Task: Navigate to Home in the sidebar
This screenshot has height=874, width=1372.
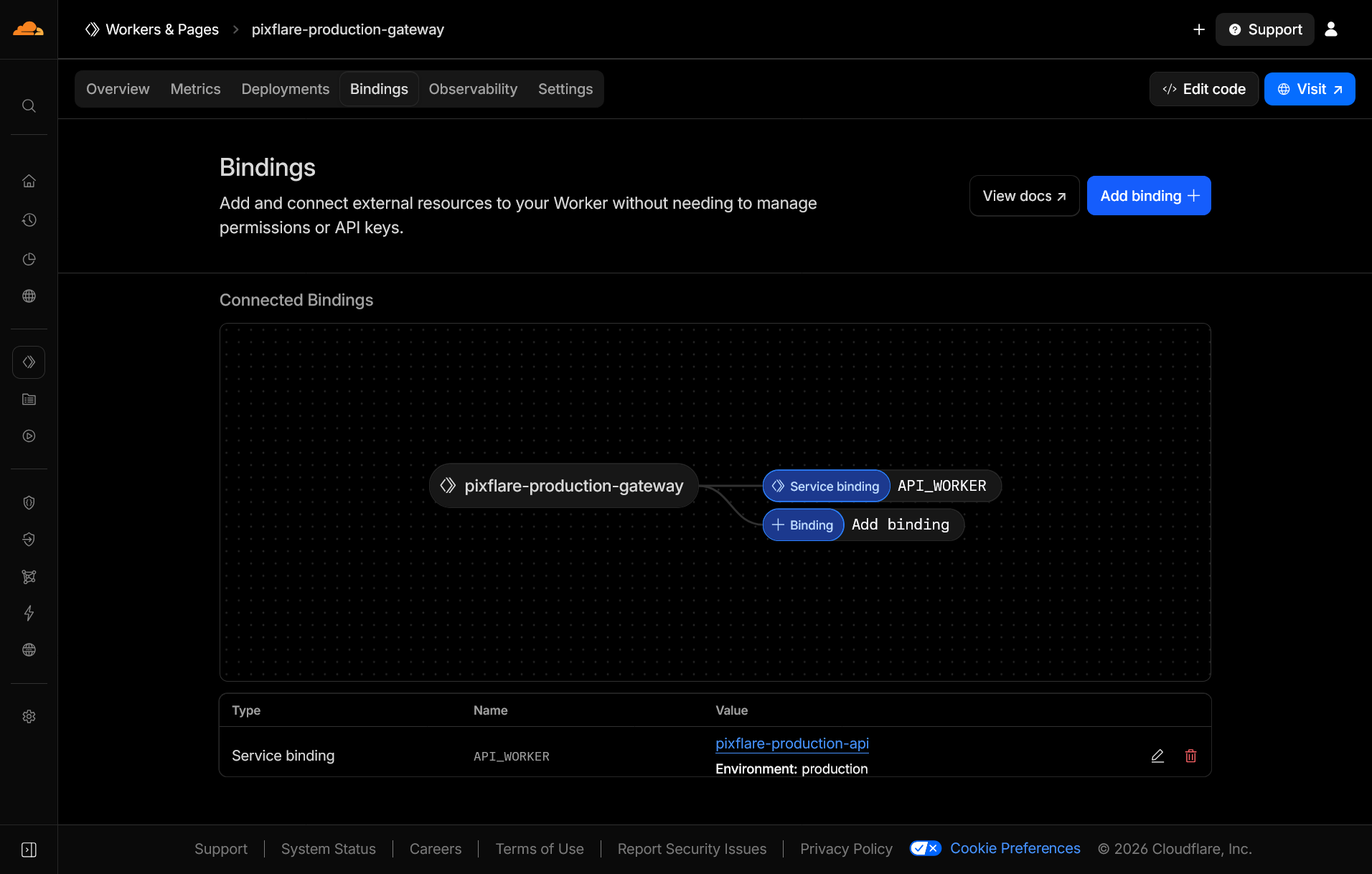Action: [29, 181]
